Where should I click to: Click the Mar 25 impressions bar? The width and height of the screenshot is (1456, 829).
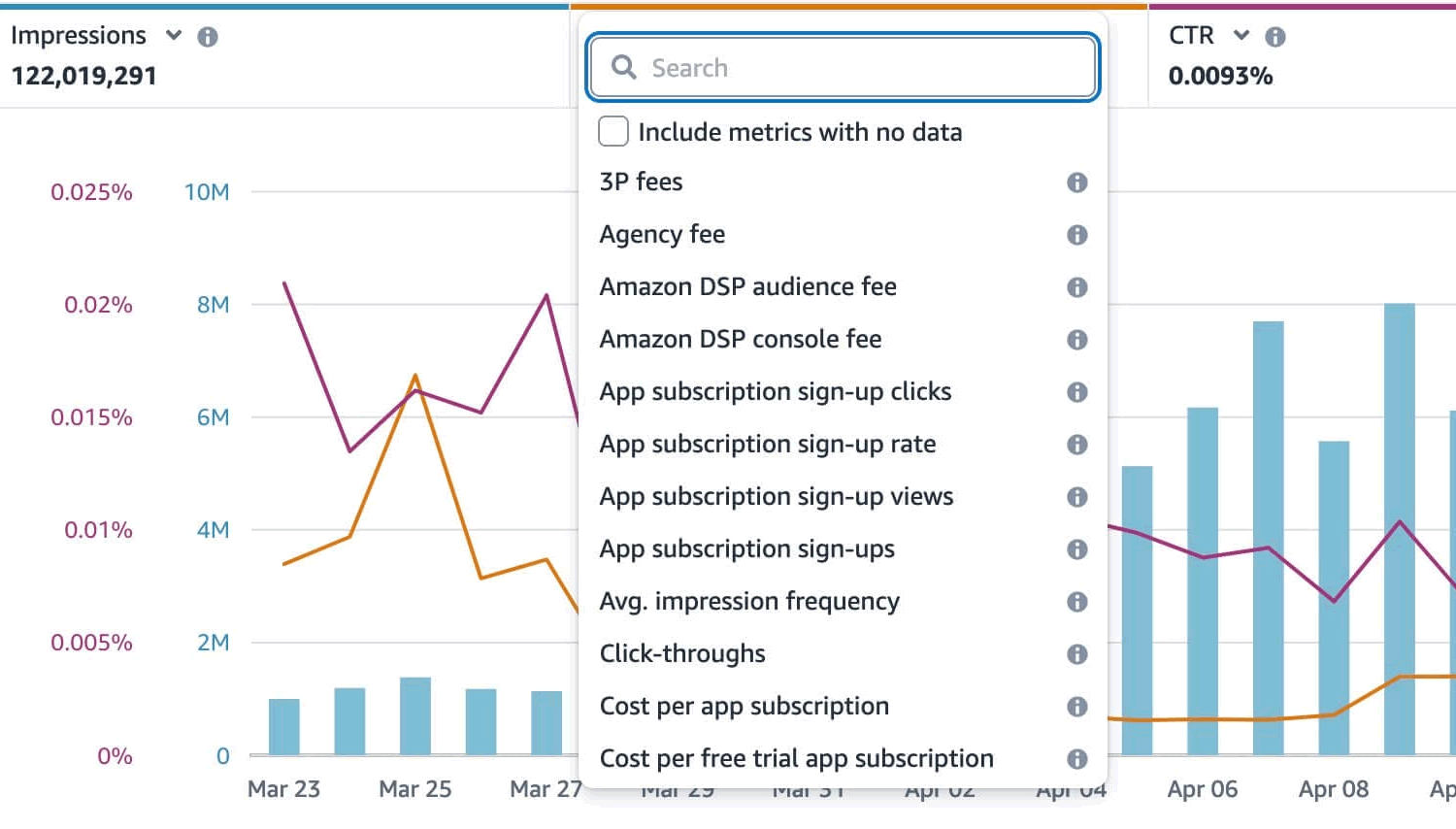coord(415,716)
